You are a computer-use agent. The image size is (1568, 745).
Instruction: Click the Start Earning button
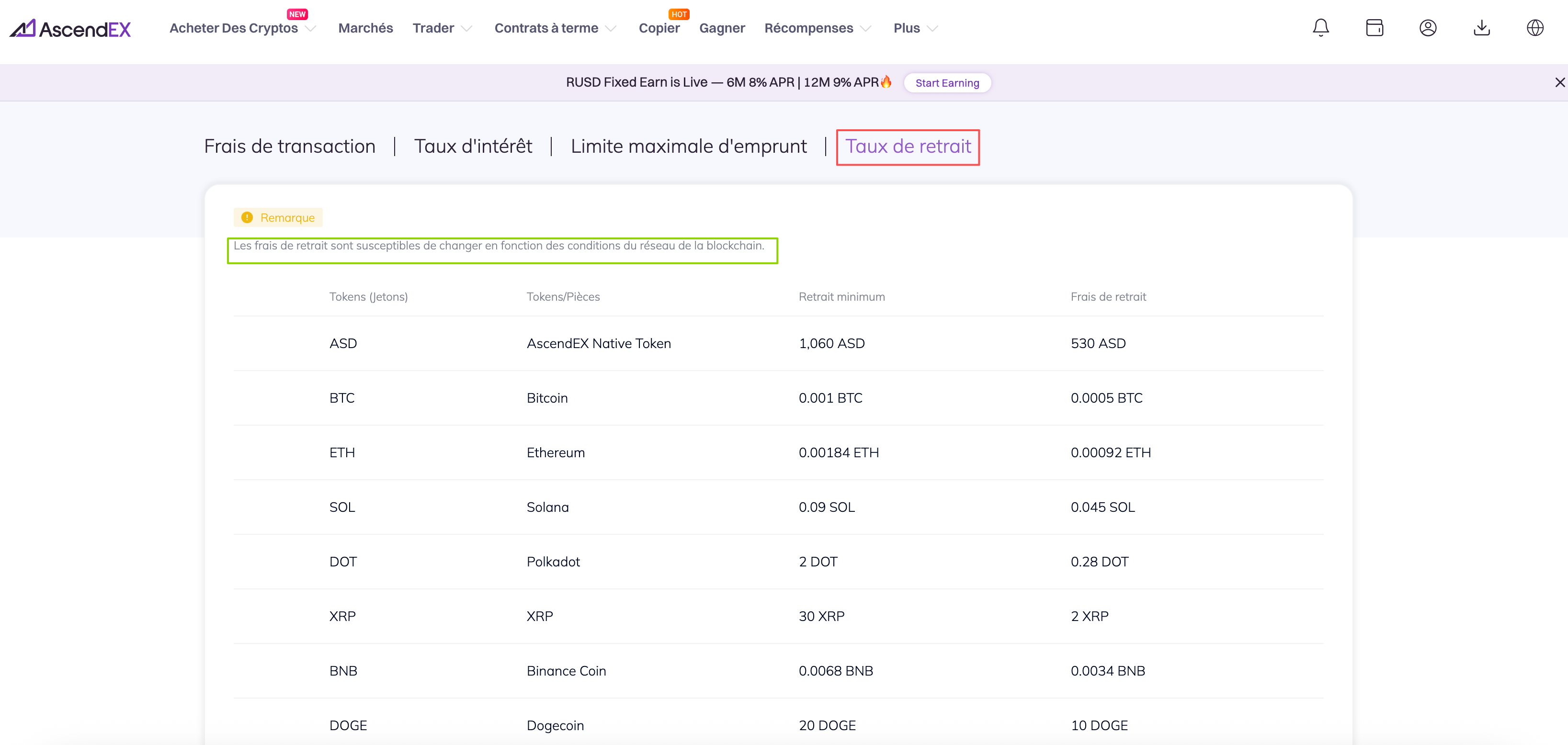click(946, 83)
